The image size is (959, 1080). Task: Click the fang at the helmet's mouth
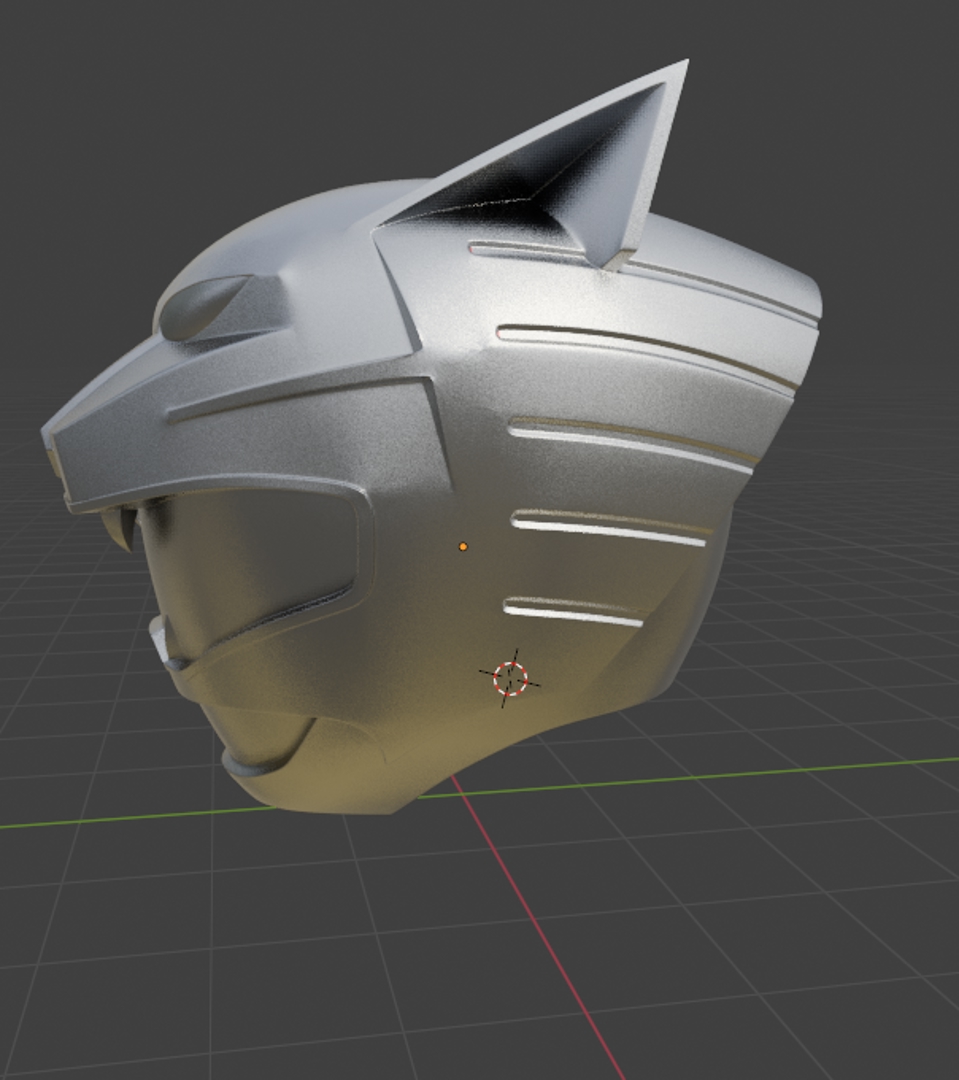coord(126,528)
